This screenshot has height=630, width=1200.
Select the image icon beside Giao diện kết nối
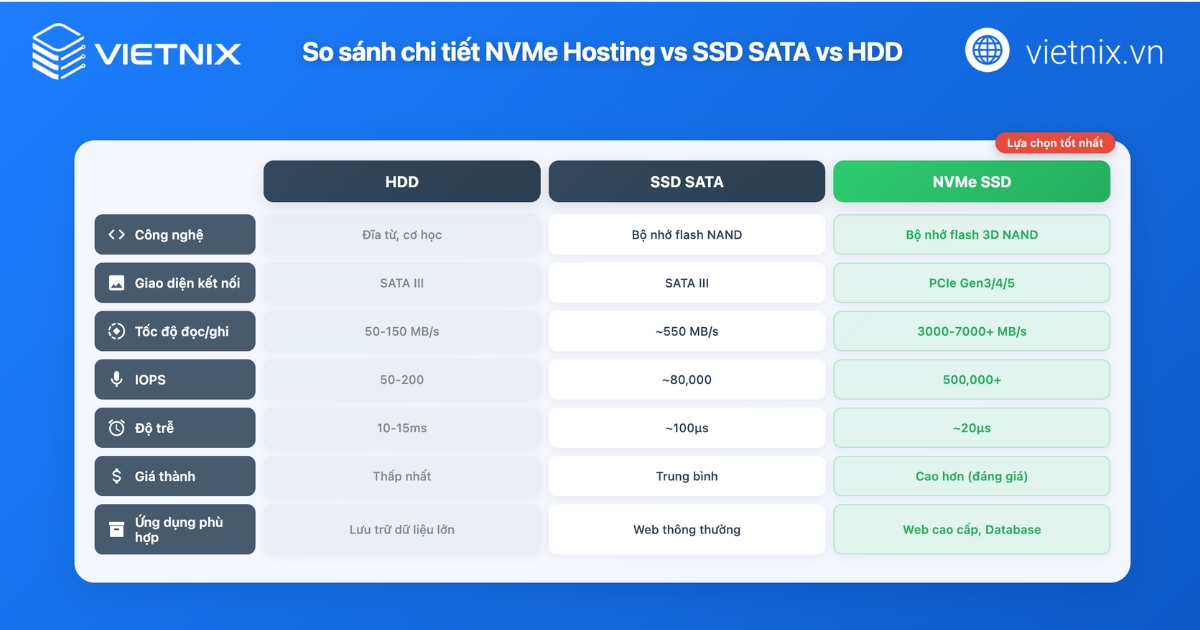[x=115, y=283]
